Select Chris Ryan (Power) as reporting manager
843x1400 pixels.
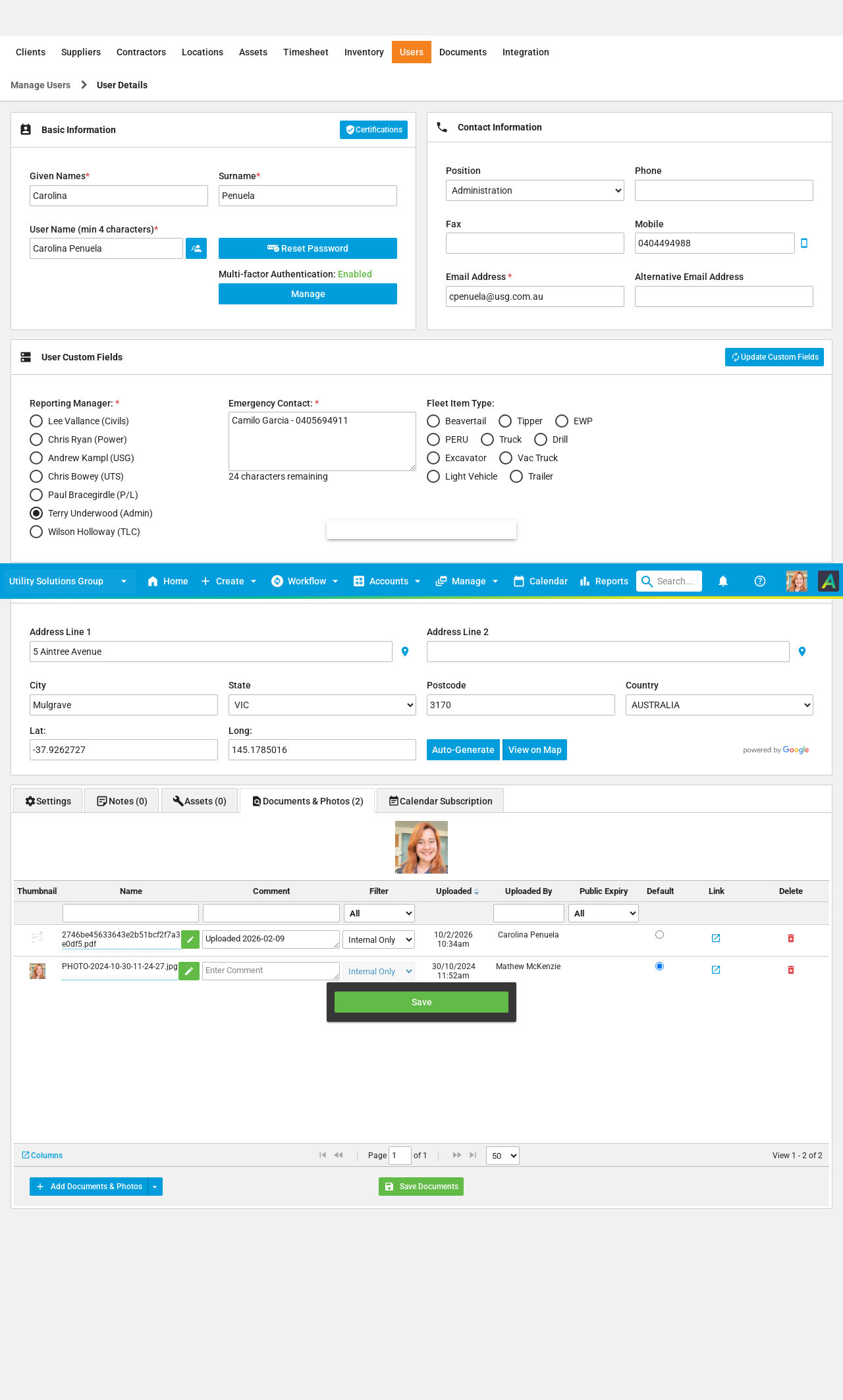click(36, 439)
